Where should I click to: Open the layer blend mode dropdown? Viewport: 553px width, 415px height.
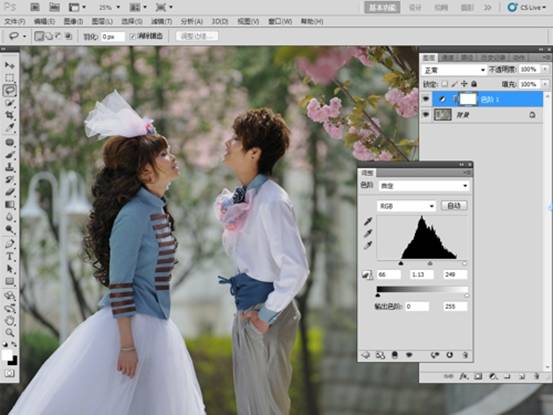click(454, 70)
